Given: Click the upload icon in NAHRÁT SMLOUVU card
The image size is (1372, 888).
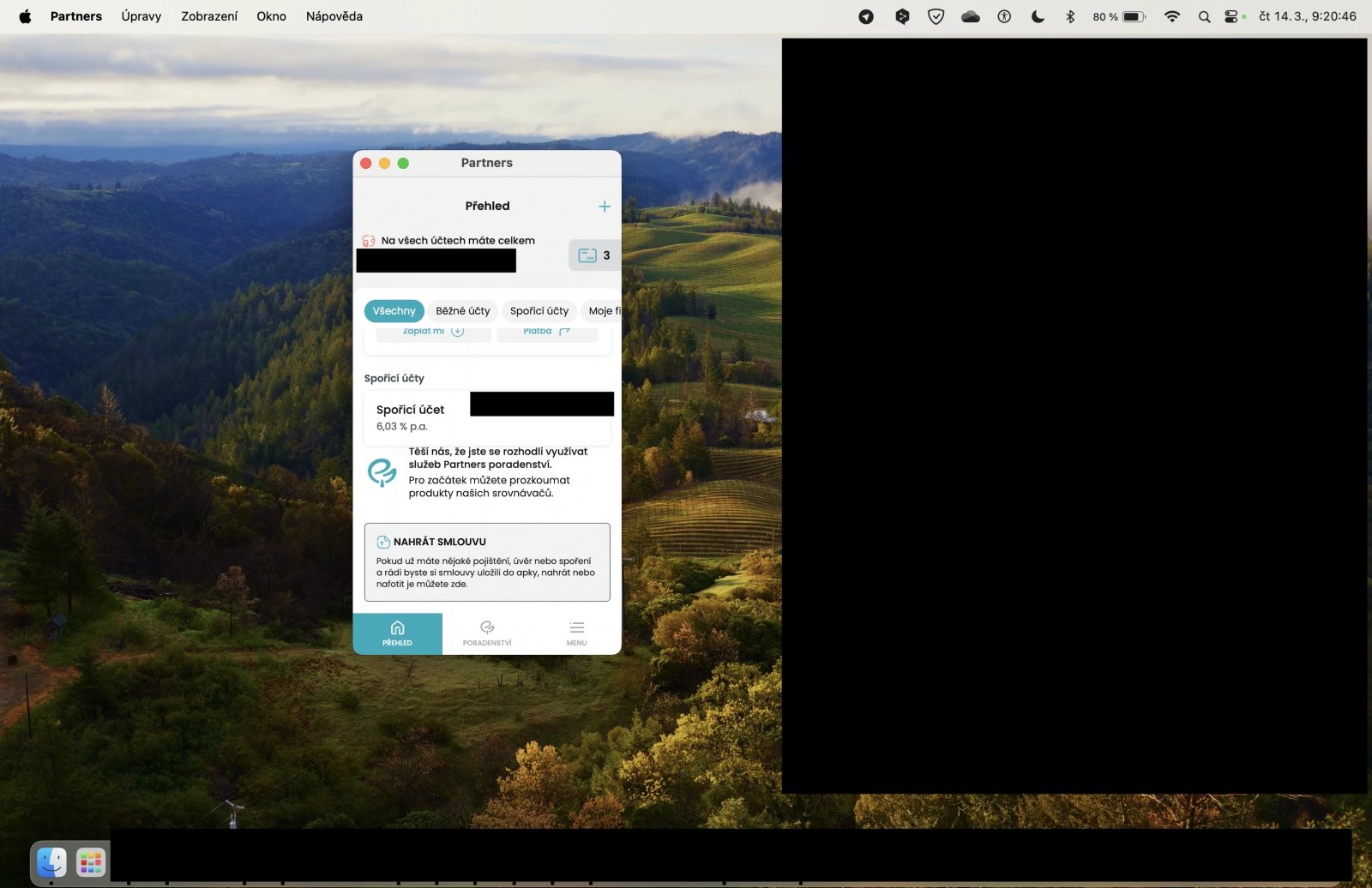Looking at the screenshot, I should click(x=383, y=541).
